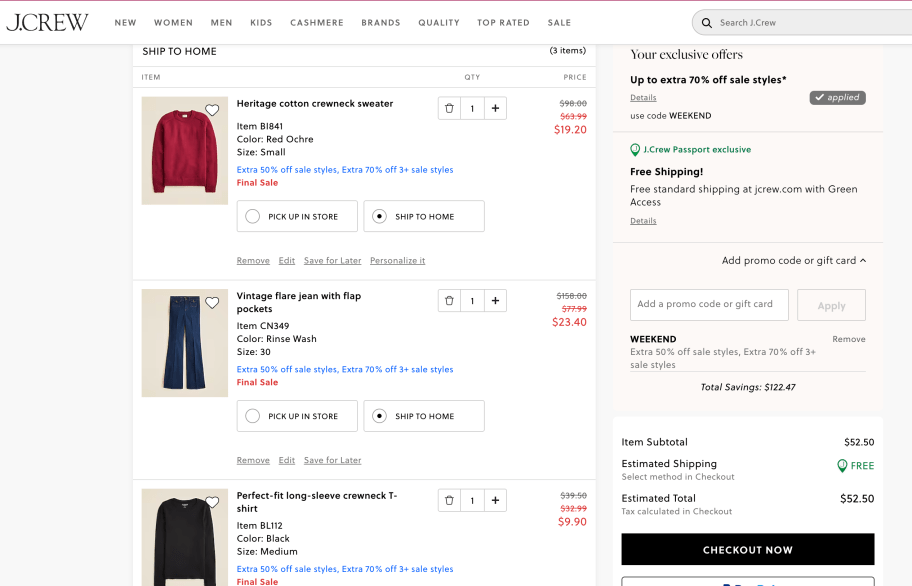Open the red sweater product thumbnail

click(x=185, y=151)
